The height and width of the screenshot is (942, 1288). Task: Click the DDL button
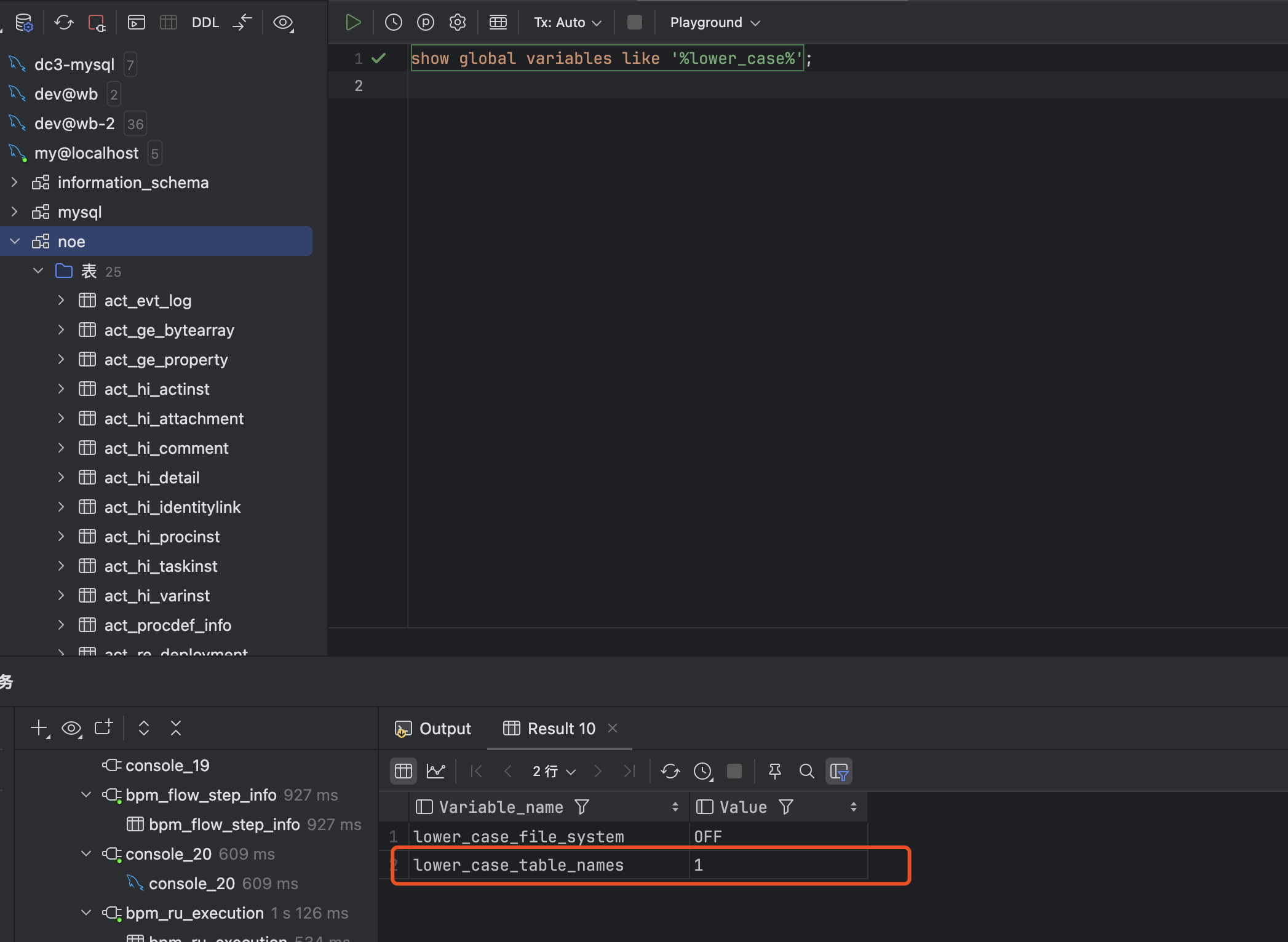tap(205, 23)
